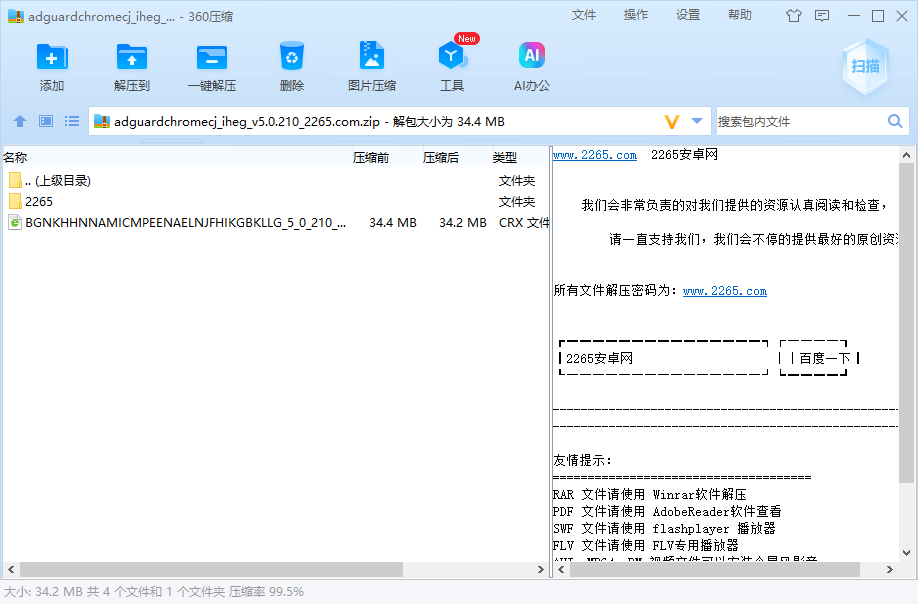918x604 pixels.
Task: Click the 友情提示 text in comment
Action: 583,460
